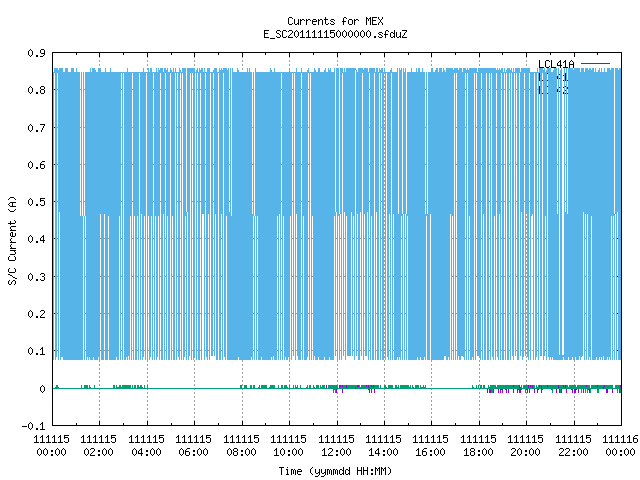Click the 0.4 y-axis tick label
The image size is (640, 480).
pos(36,239)
